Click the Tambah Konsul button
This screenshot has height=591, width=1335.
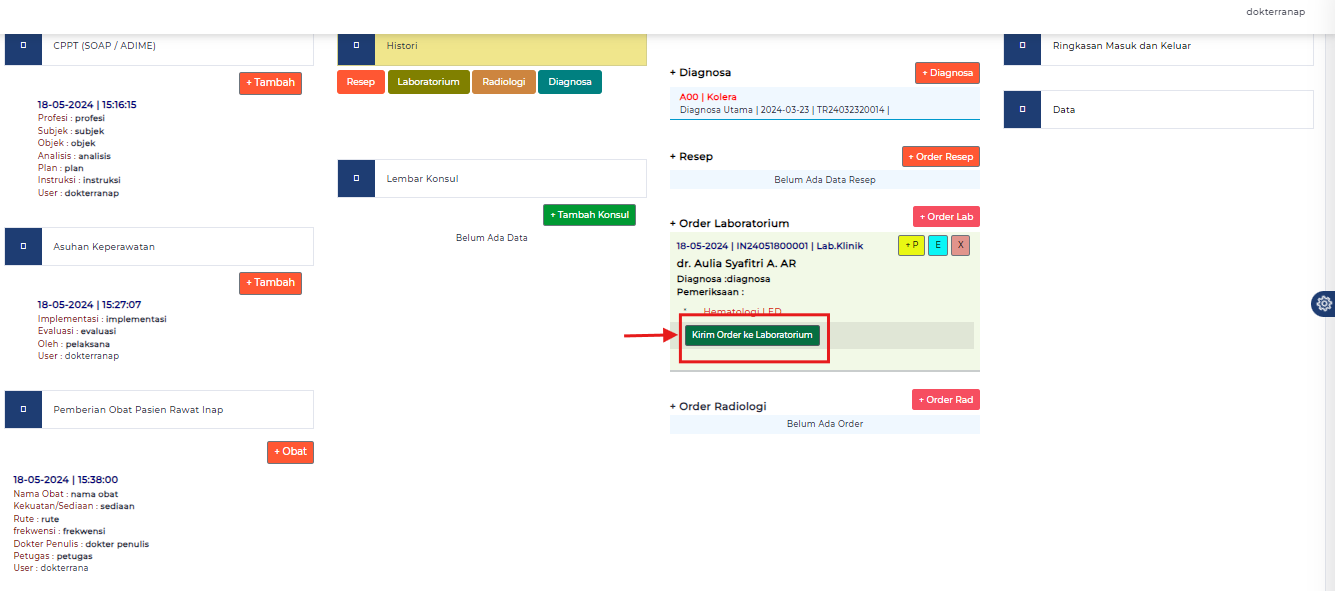(589, 214)
